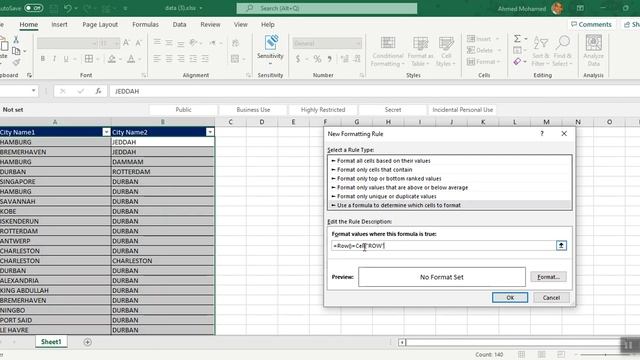
Task: Click the collapse dialog range selector icon
Action: 561,246
